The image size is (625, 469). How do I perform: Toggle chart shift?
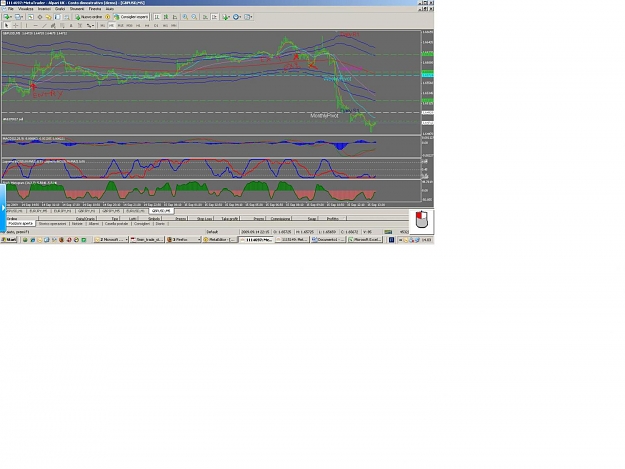click(214, 17)
